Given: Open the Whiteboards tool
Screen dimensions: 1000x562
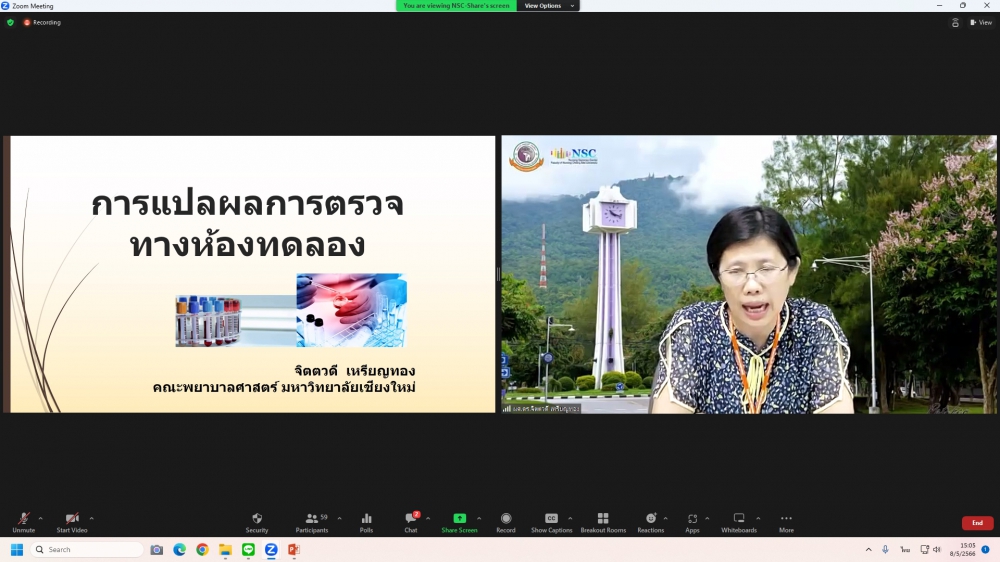Looking at the screenshot, I should (739, 522).
